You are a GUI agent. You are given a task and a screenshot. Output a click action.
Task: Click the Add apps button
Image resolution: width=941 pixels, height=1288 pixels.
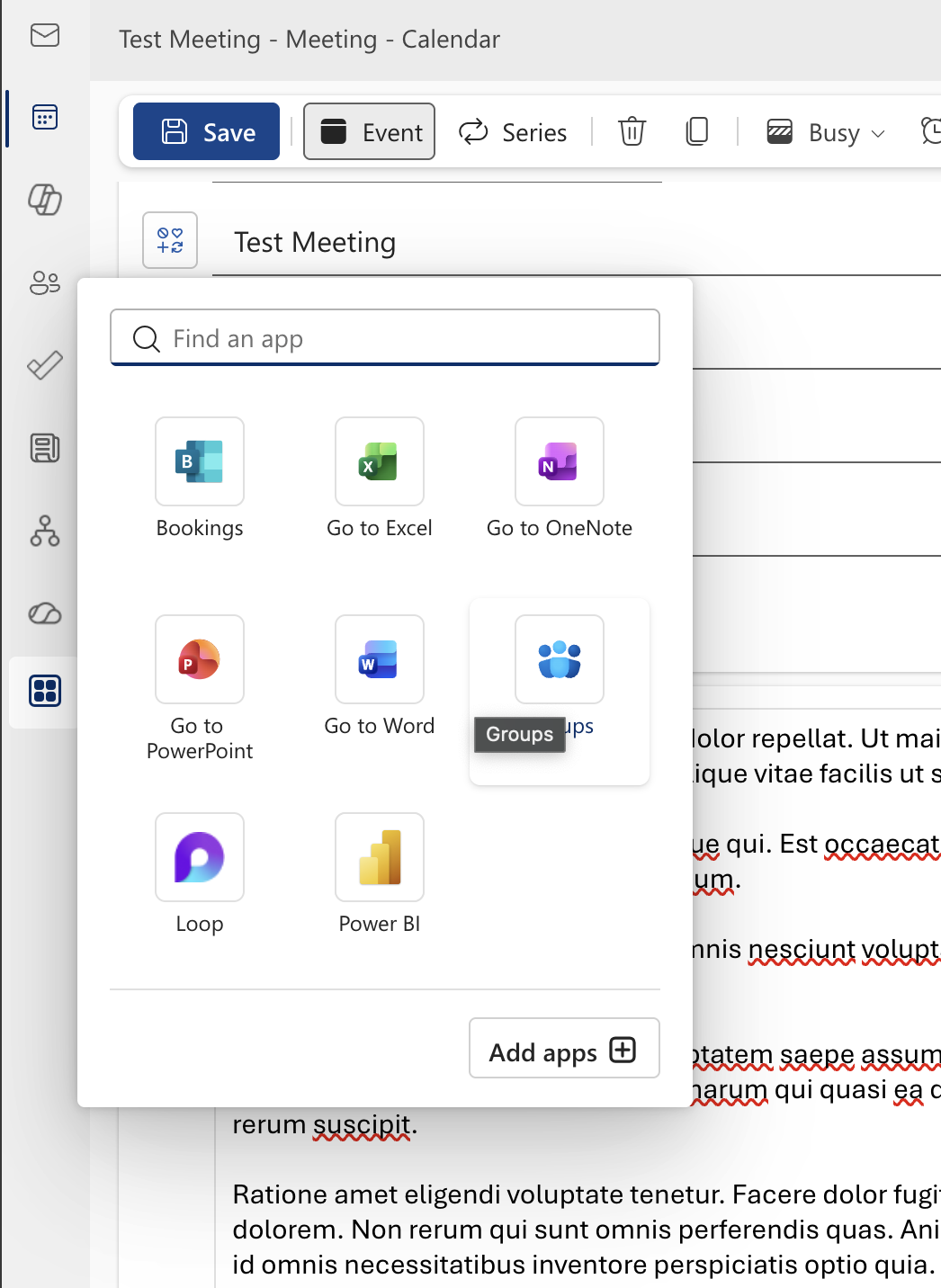[x=564, y=1048]
